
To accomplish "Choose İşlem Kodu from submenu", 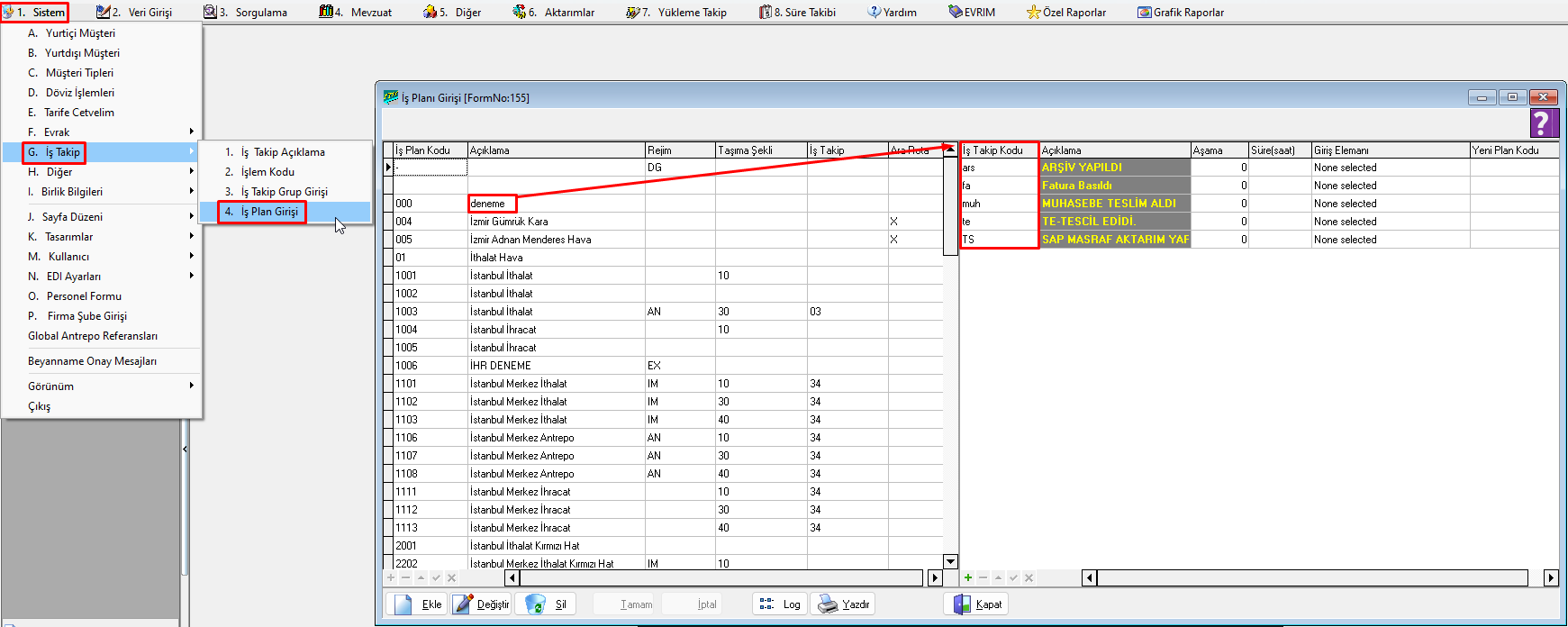I will [267, 172].
